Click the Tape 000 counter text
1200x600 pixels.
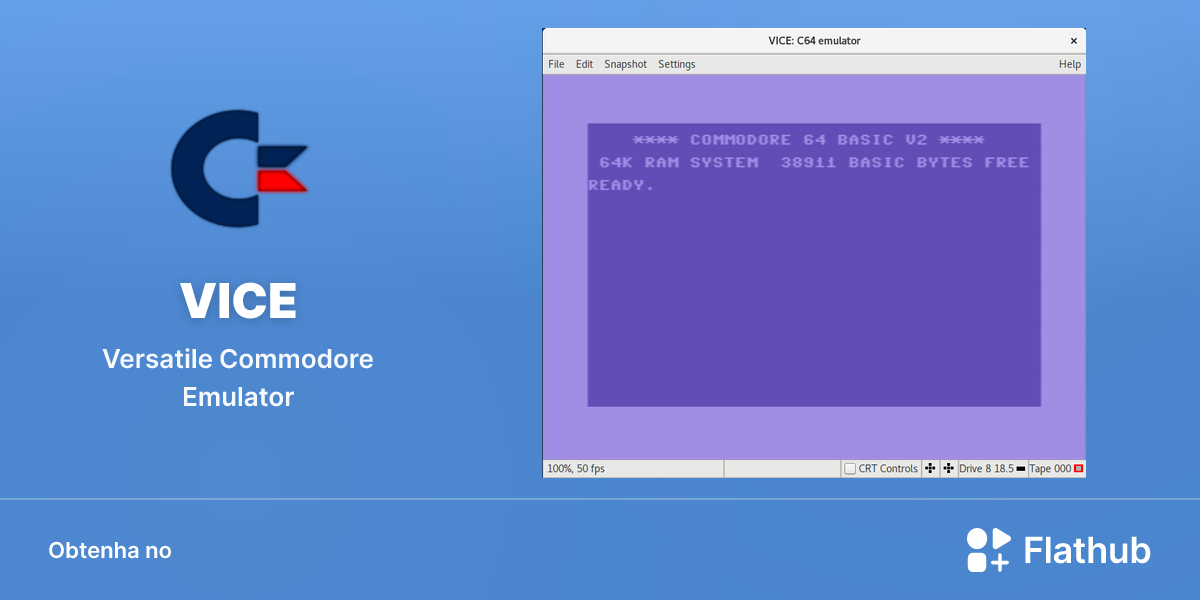pos(1050,468)
